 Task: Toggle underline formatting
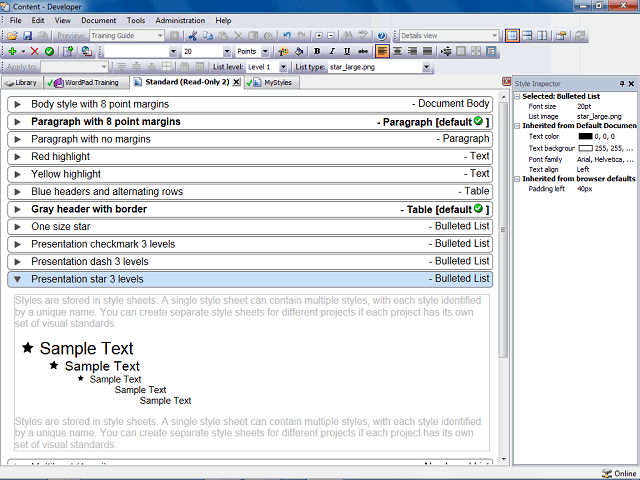pos(347,51)
